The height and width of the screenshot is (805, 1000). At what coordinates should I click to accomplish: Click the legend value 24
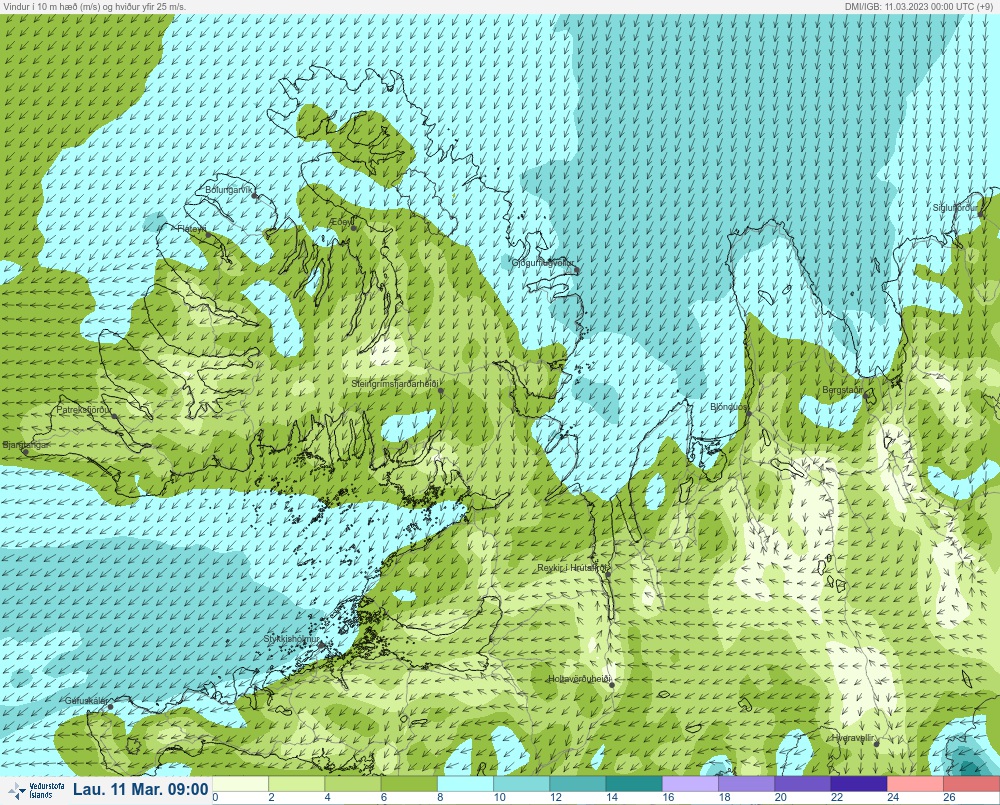click(x=893, y=797)
